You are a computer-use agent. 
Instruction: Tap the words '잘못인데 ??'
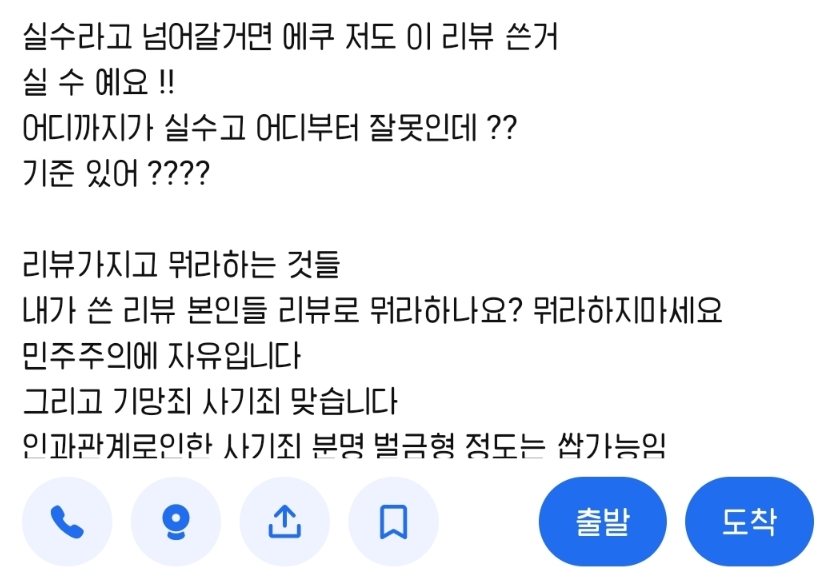[x=443, y=128]
